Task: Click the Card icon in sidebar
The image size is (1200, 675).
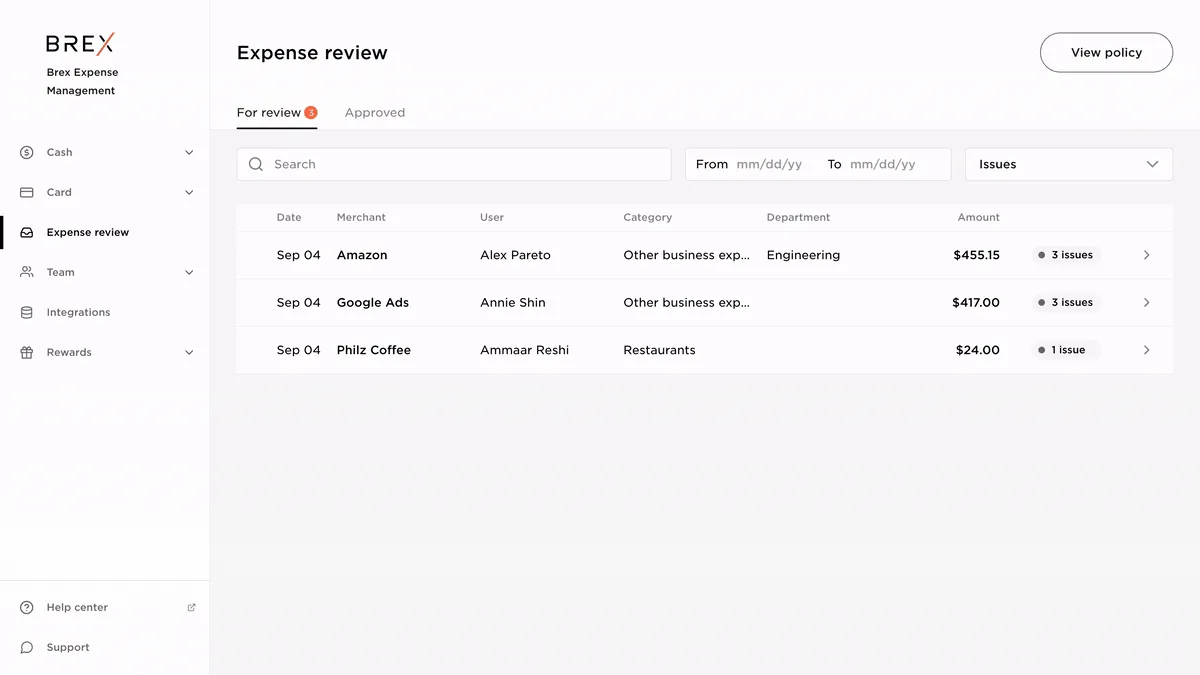Action: tap(27, 192)
